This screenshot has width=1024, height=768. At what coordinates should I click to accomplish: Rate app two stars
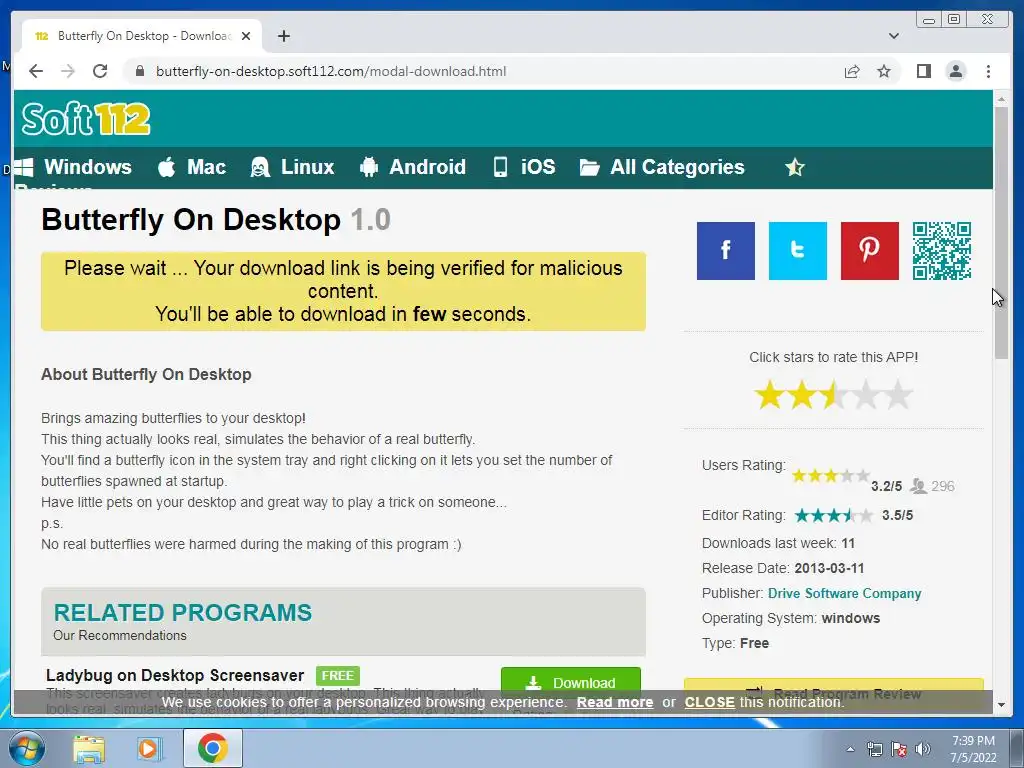point(802,395)
